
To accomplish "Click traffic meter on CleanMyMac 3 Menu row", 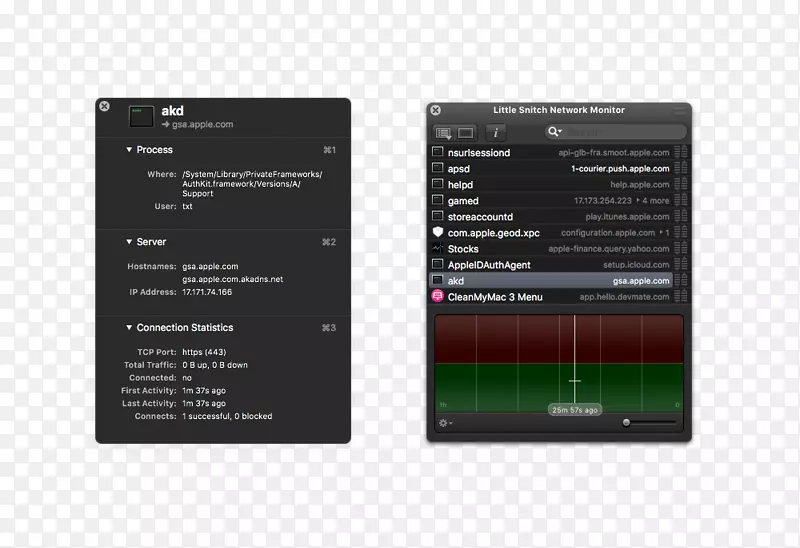I will coord(681,296).
